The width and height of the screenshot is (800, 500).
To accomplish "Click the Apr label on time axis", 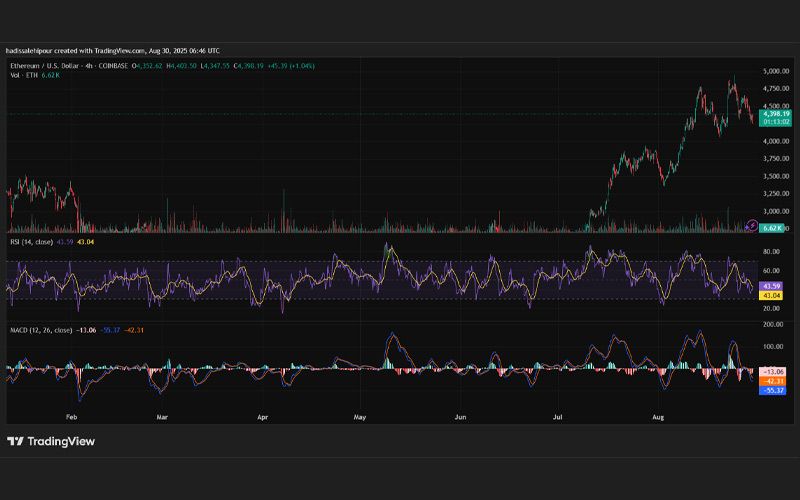I will tap(262, 417).
